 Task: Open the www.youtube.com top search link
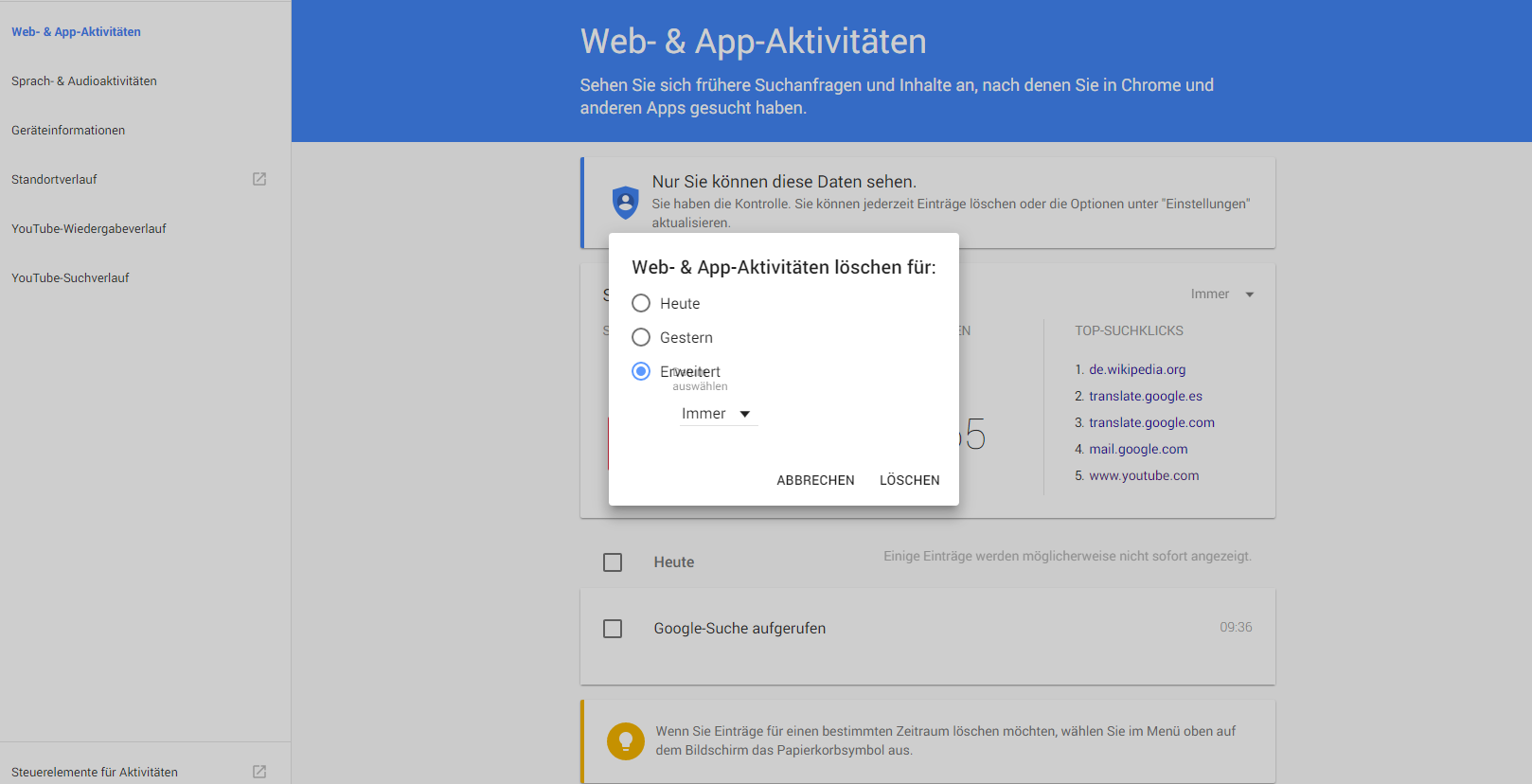(x=1144, y=475)
